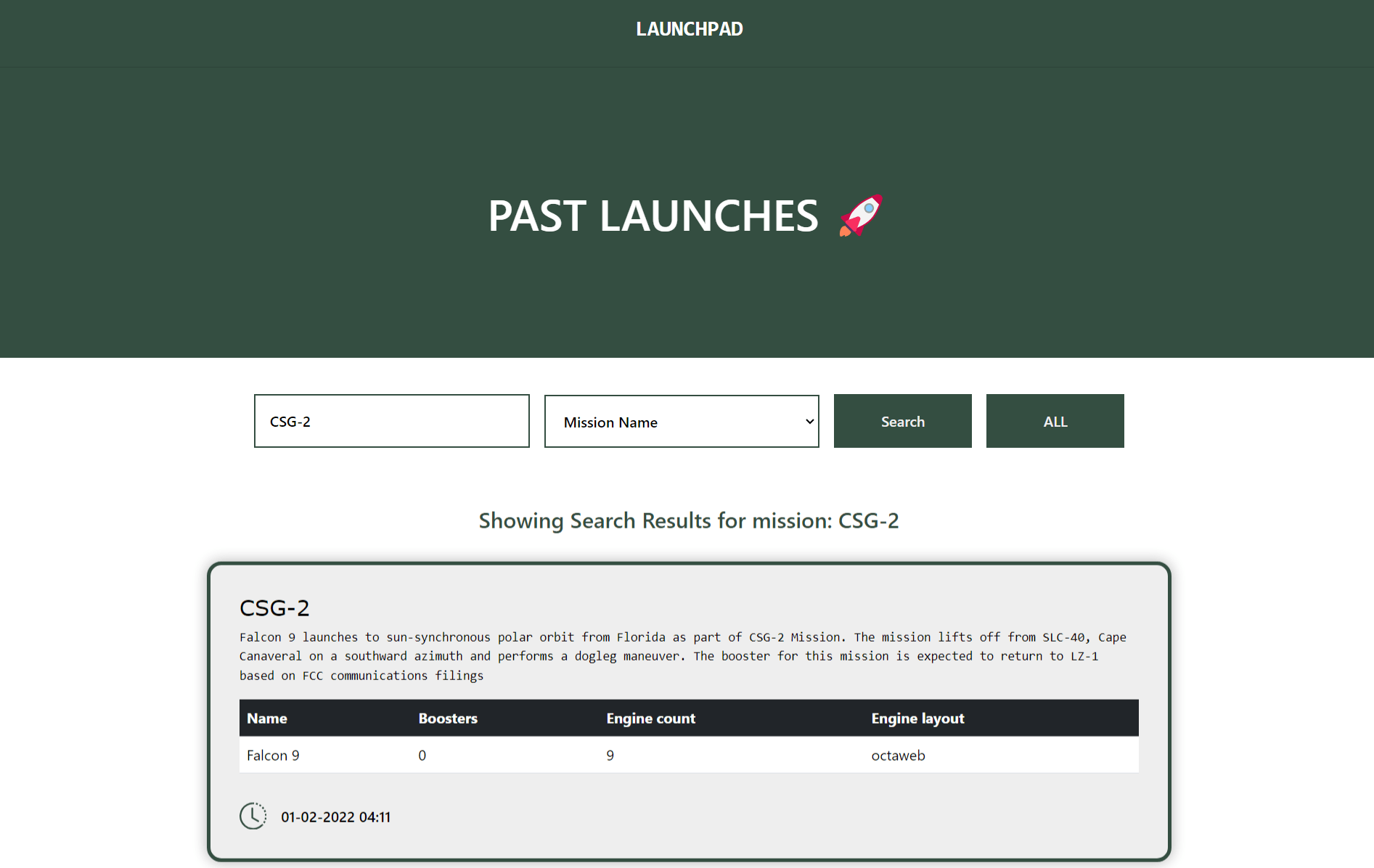Click the octaweb cell
The width and height of the screenshot is (1374, 868).
tap(898, 755)
